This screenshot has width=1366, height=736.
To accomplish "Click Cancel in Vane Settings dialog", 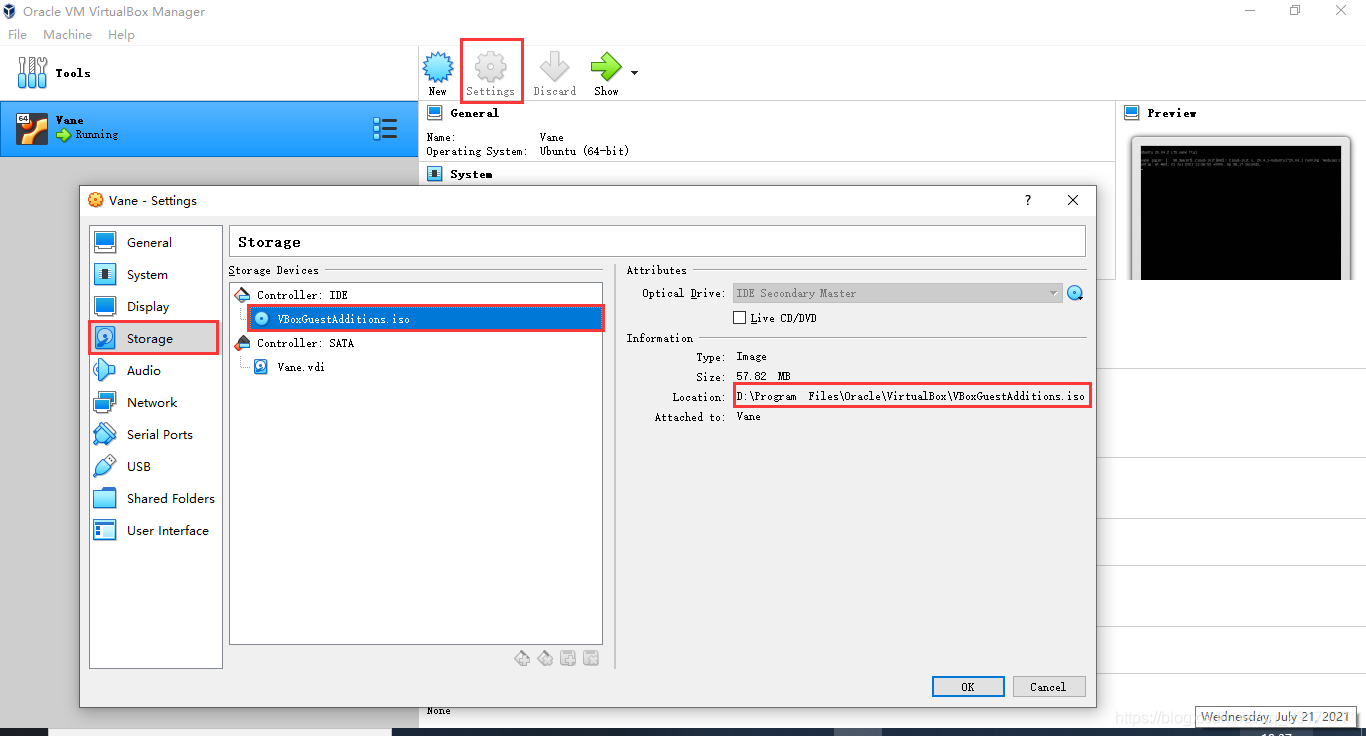I will (1048, 687).
